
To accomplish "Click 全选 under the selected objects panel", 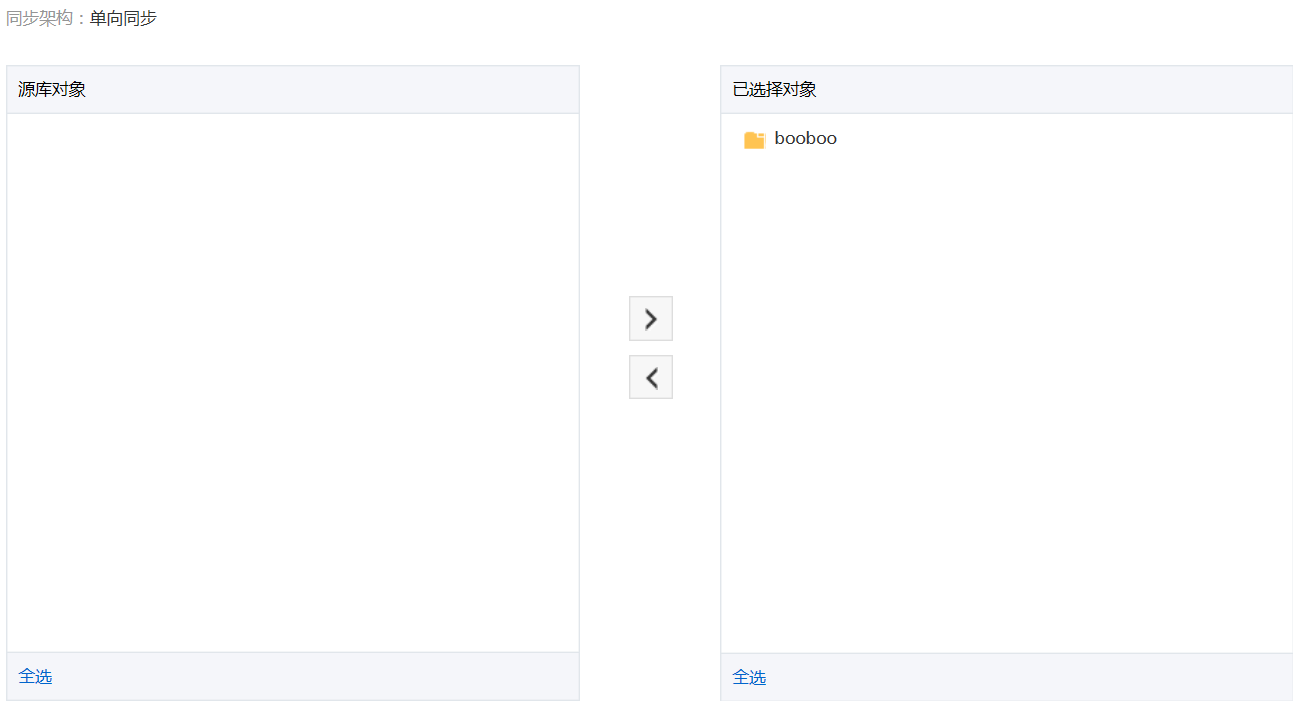I will pyautogui.click(x=749, y=678).
